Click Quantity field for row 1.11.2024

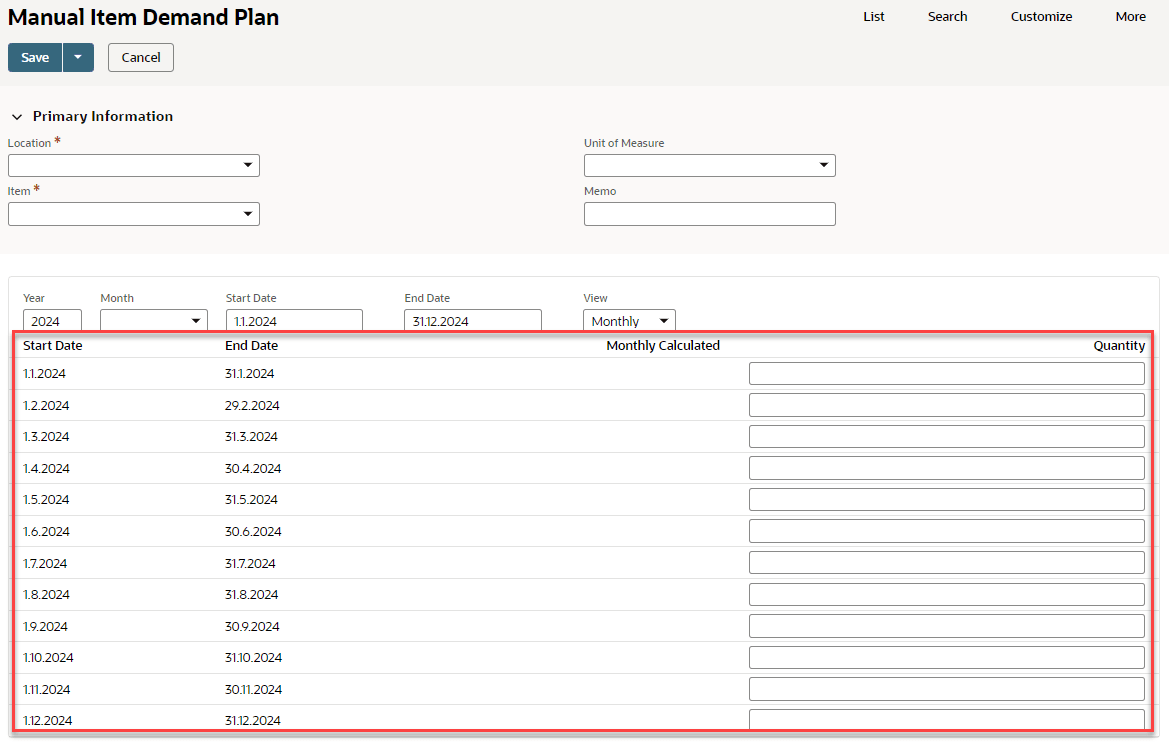pyautogui.click(x=946, y=689)
